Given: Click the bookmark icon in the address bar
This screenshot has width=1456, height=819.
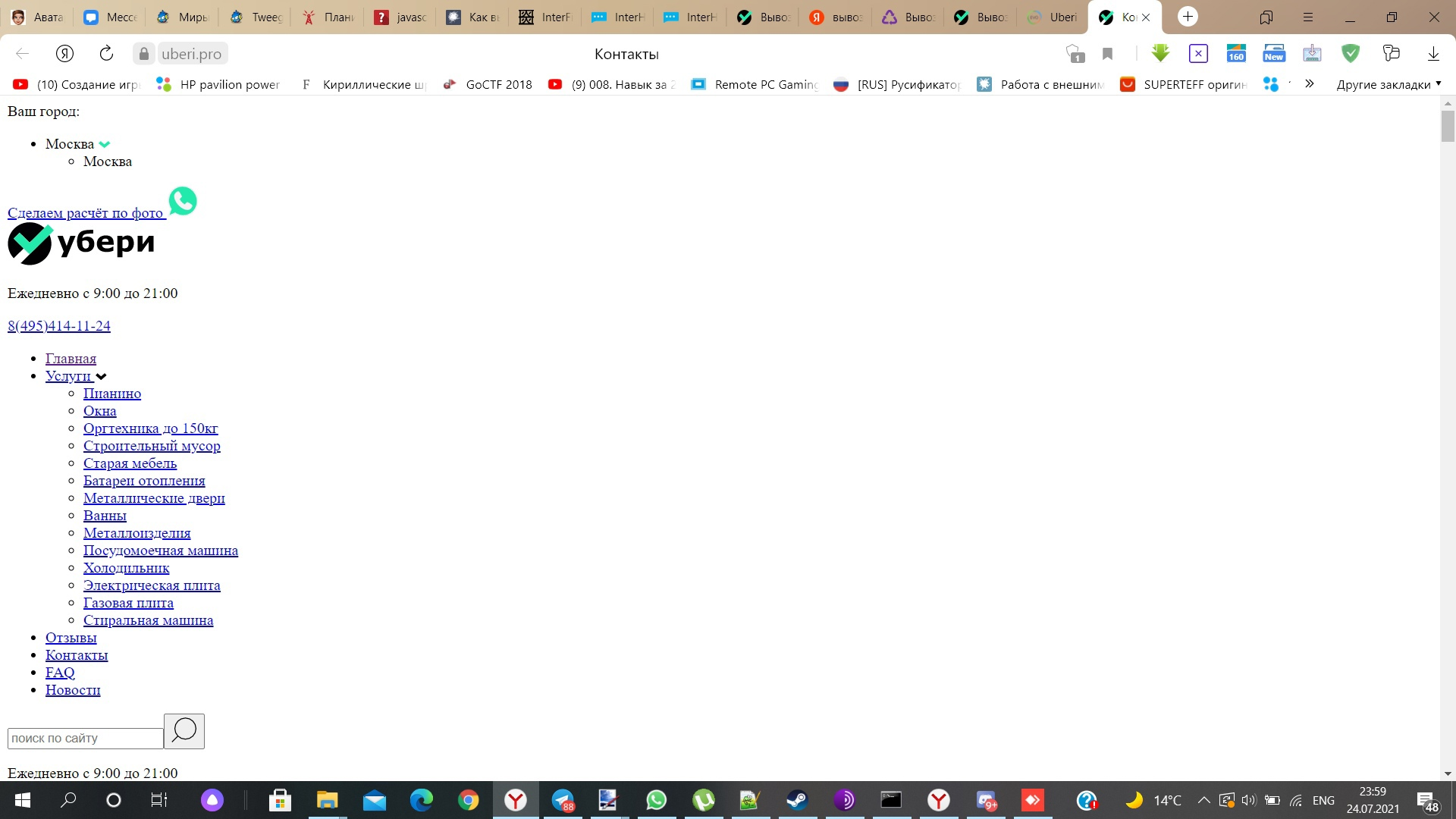Looking at the screenshot, I should coord(1107,53).
